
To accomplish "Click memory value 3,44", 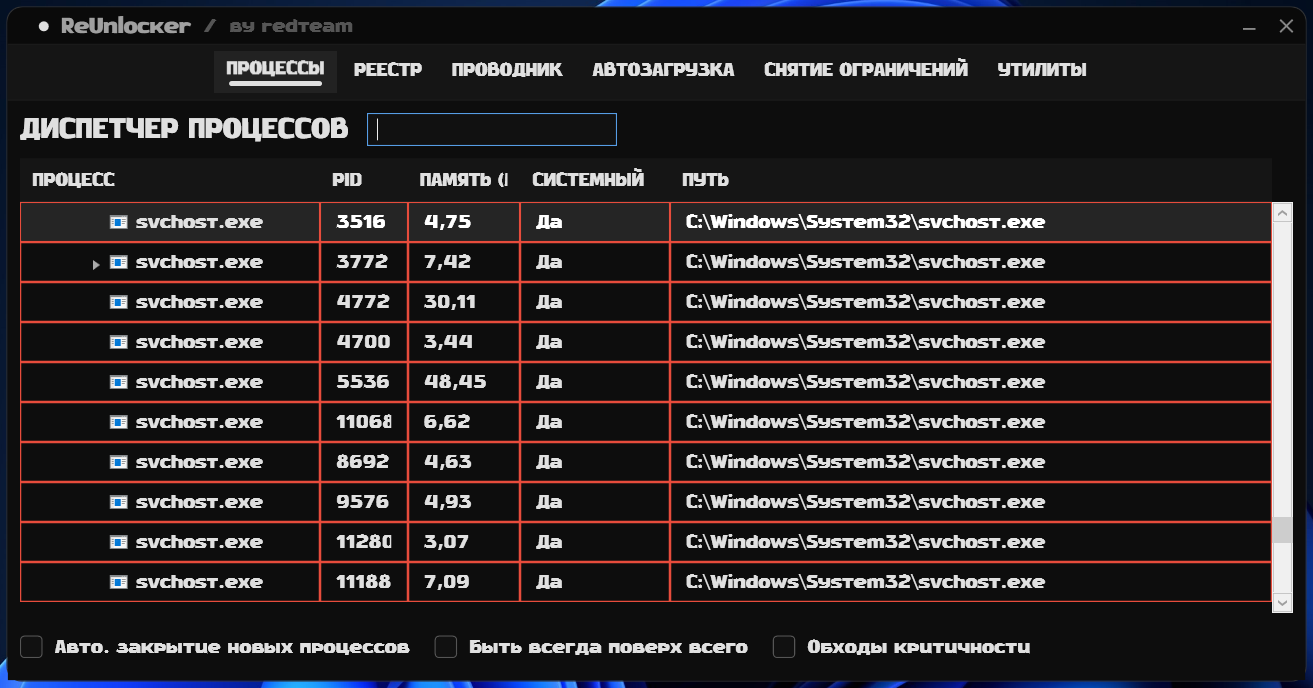I will (x=447, y=342).
